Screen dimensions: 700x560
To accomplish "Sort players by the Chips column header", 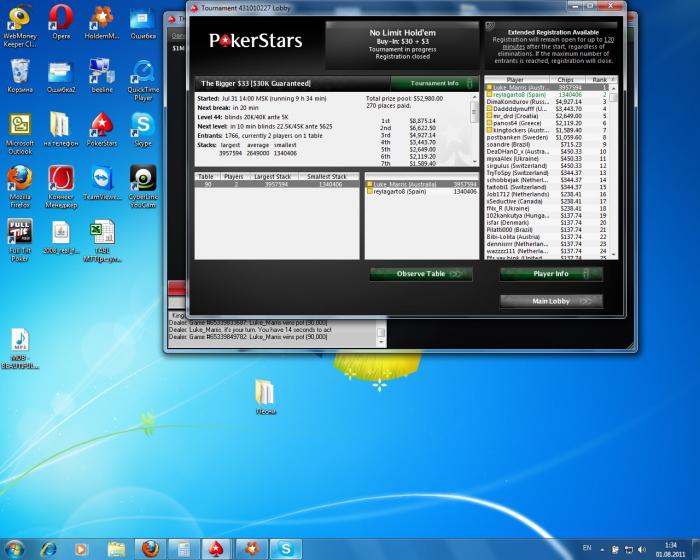I will tap(565, 80).
